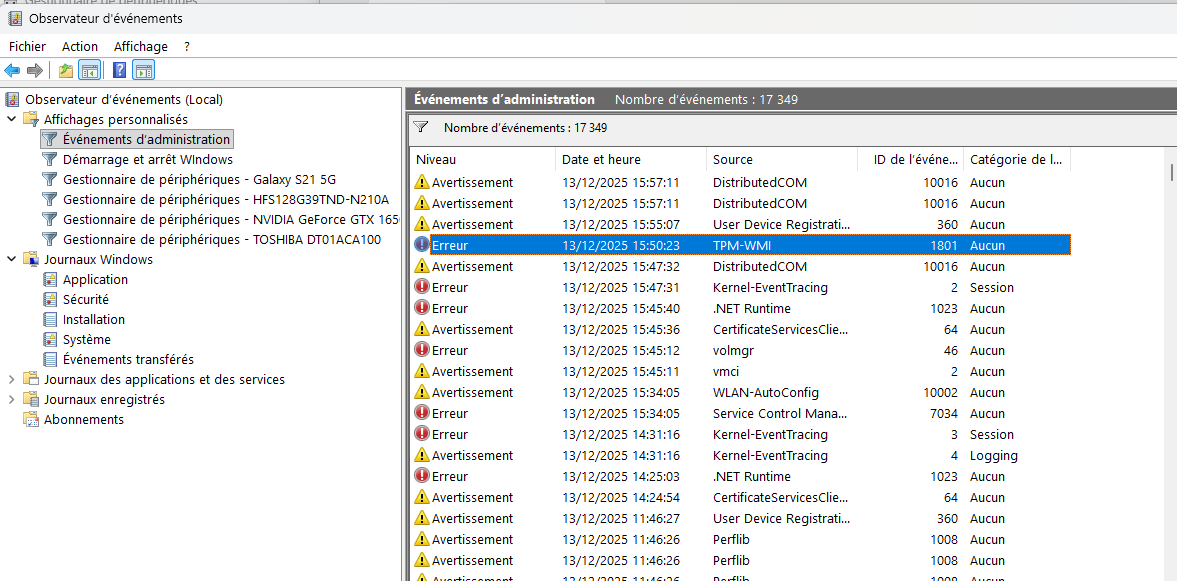1177x581 pixels.
Task: Click event ID 7034 cell
Action: pyautogui.click(x=942, y=413)
